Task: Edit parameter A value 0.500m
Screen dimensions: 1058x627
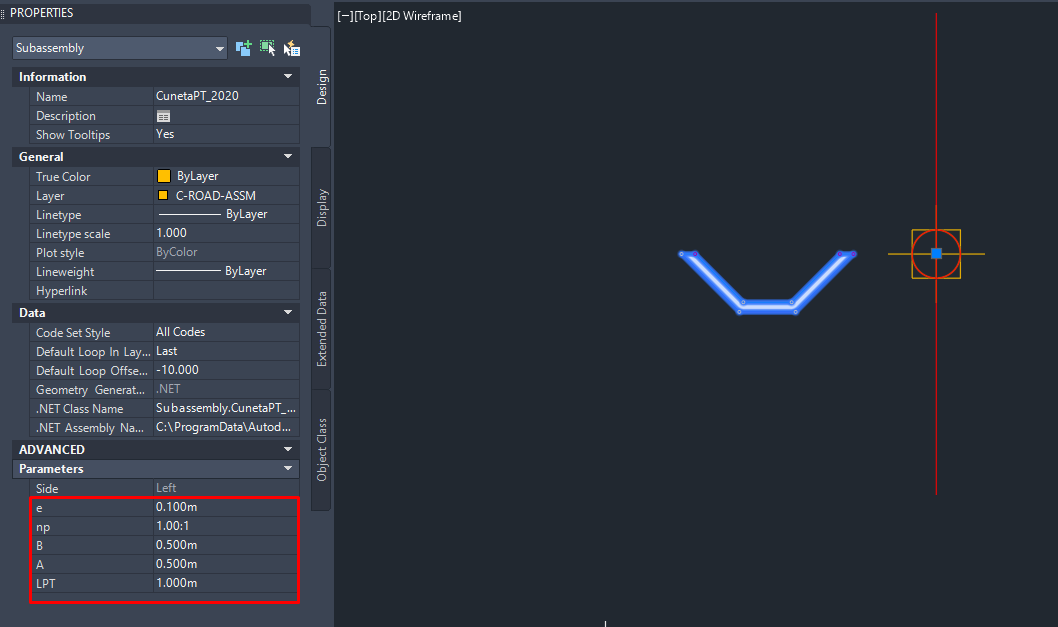Action: tap(226, 564)
